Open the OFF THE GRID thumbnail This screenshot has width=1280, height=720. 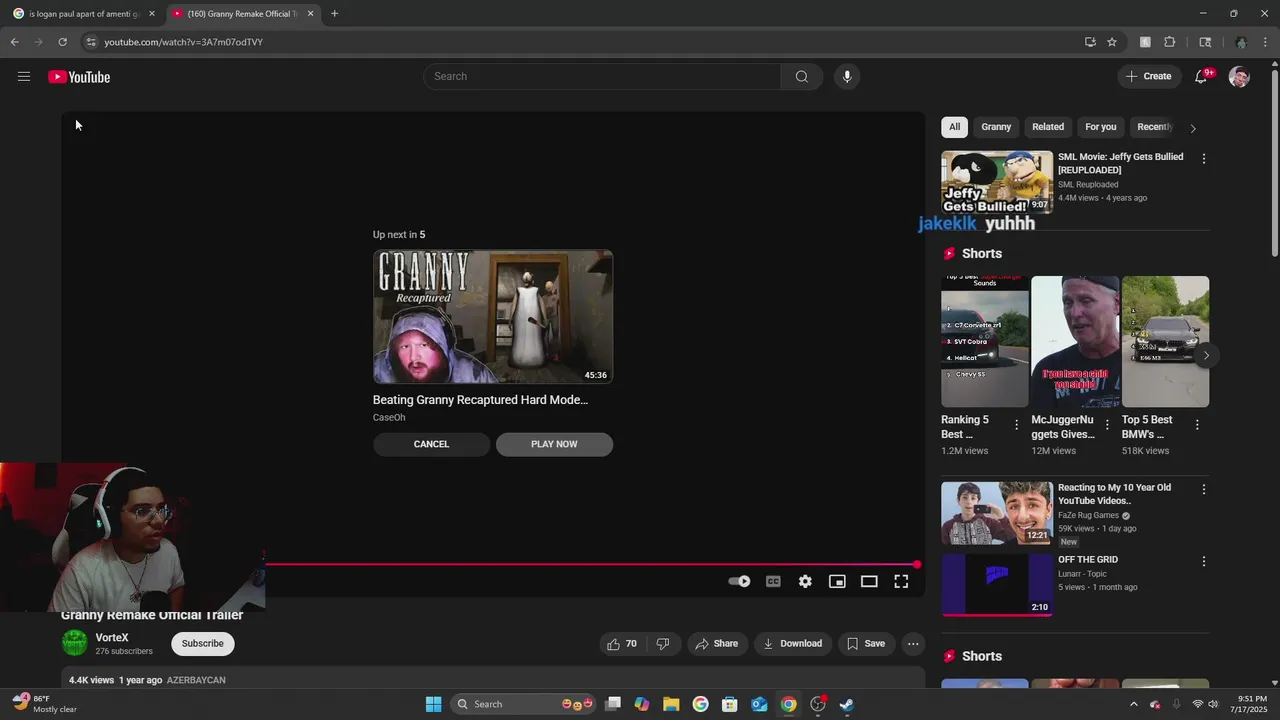point(997,585)
